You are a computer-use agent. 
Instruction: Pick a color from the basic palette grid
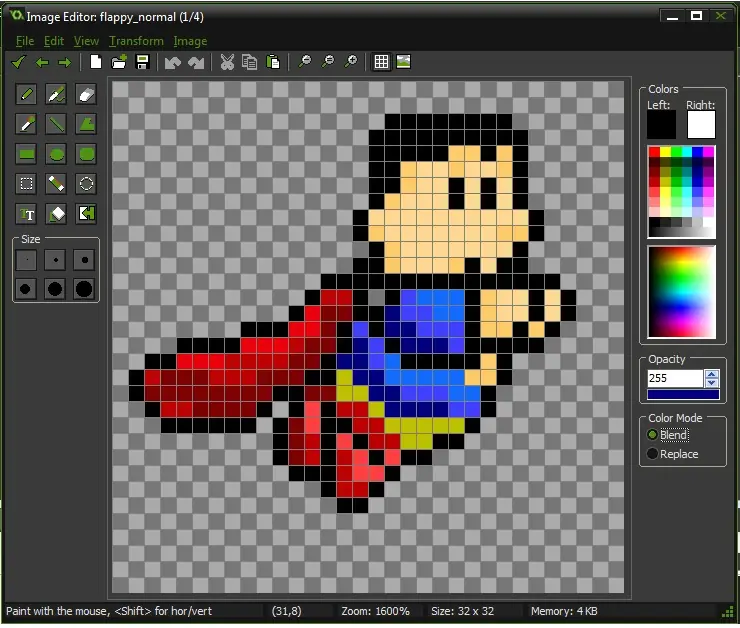pyautogui.click(x=681, y=192)
